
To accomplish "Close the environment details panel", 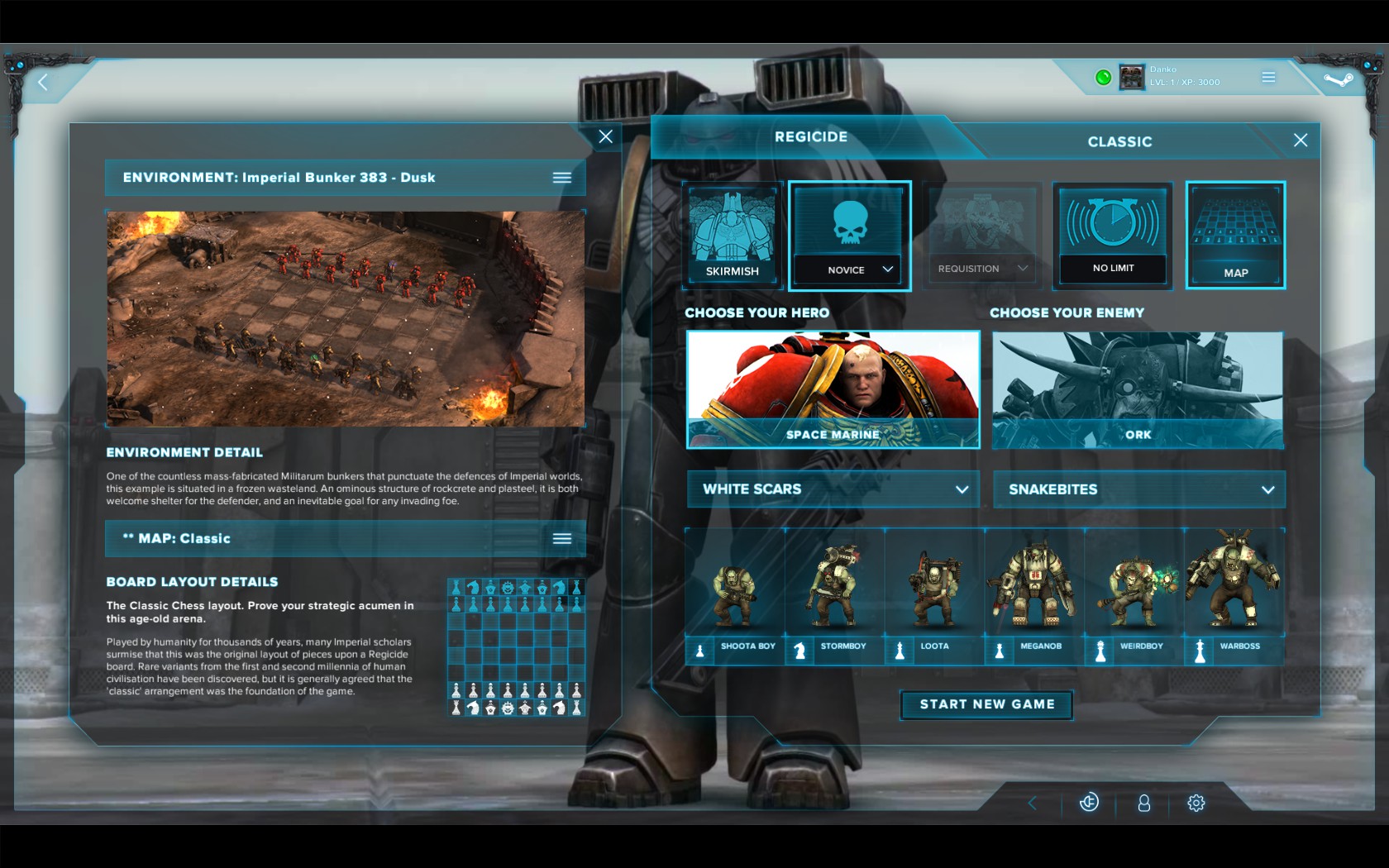I will coord(606,136).
